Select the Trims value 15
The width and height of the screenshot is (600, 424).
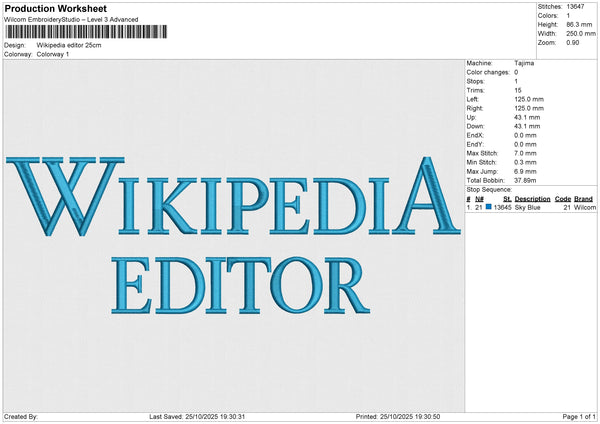tap(518, 90)
